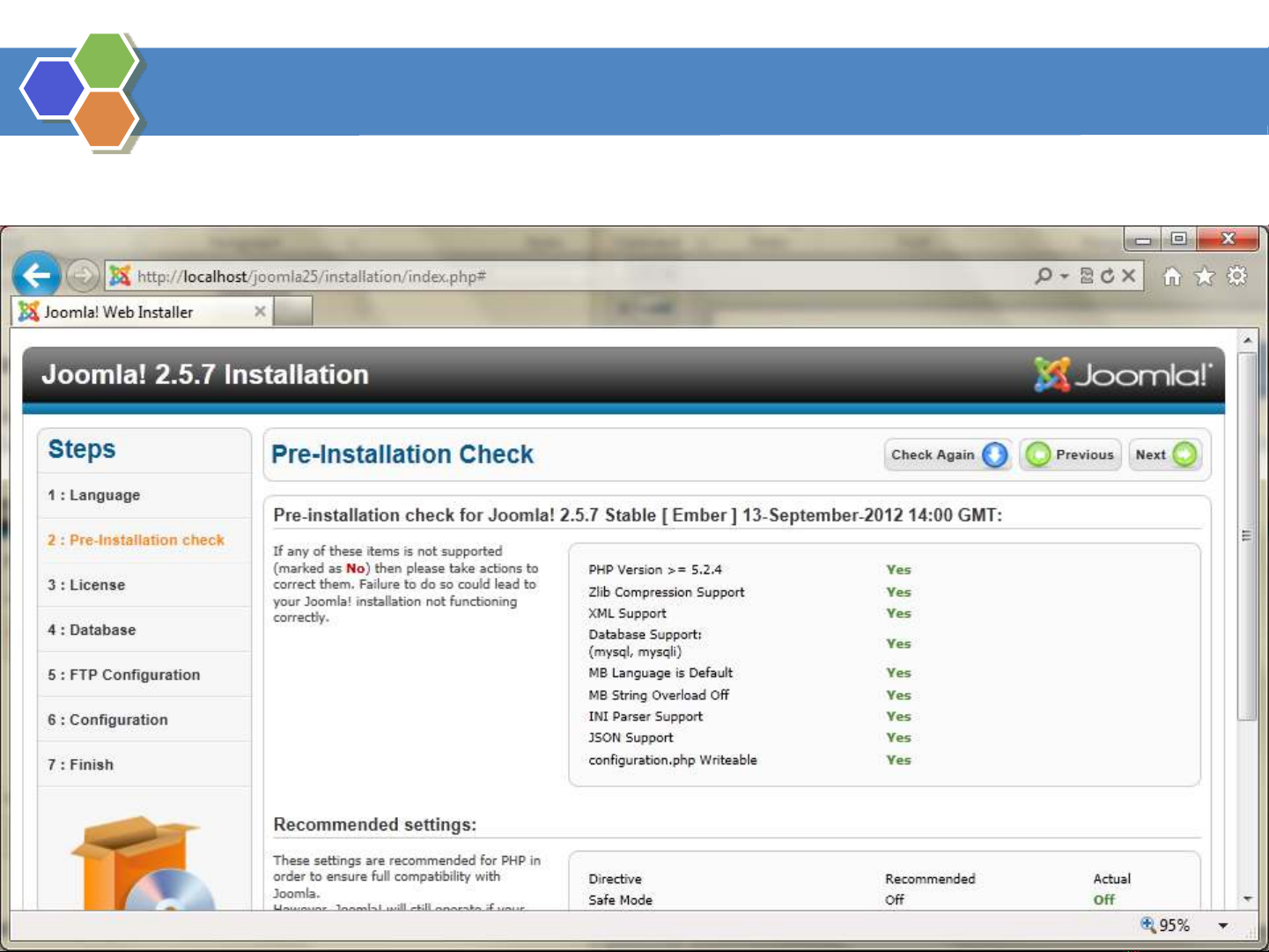
Task: Expand the address bar search dropdown arrow
Action: point(1064,277)
